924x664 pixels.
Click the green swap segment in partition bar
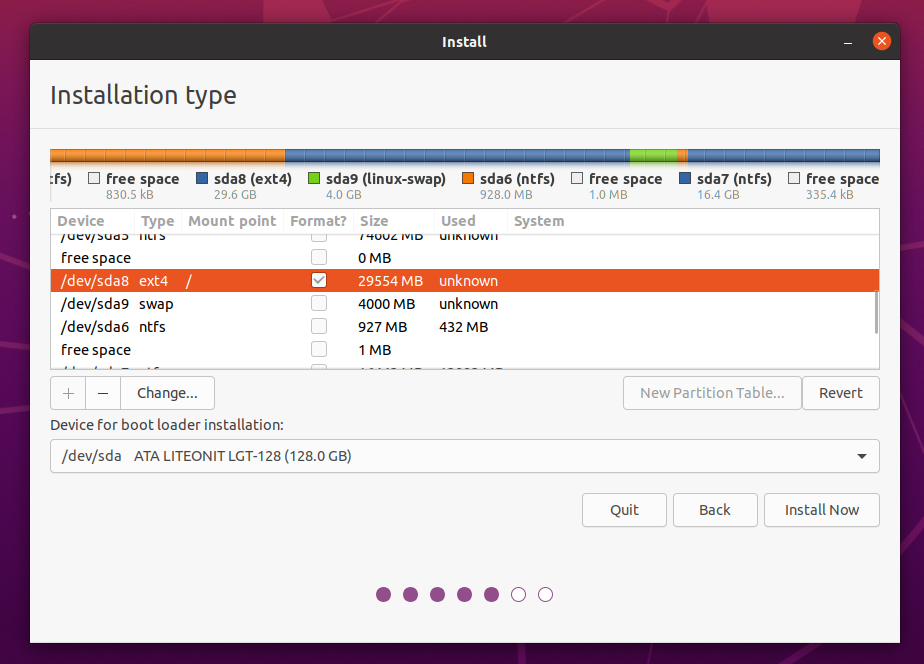click(x=654, y=156)
